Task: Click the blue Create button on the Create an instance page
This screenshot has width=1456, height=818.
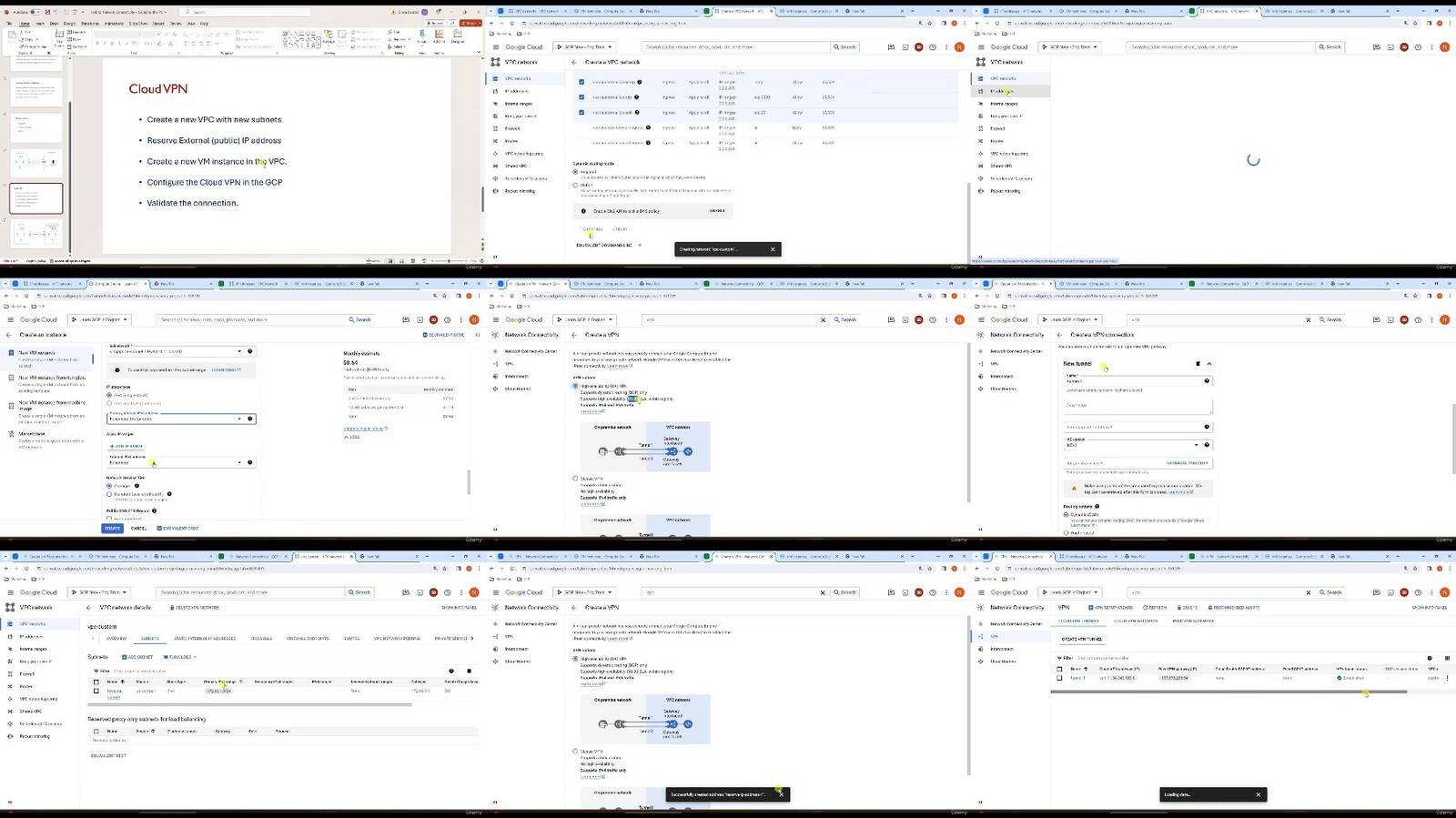Action: click(112, 528)
